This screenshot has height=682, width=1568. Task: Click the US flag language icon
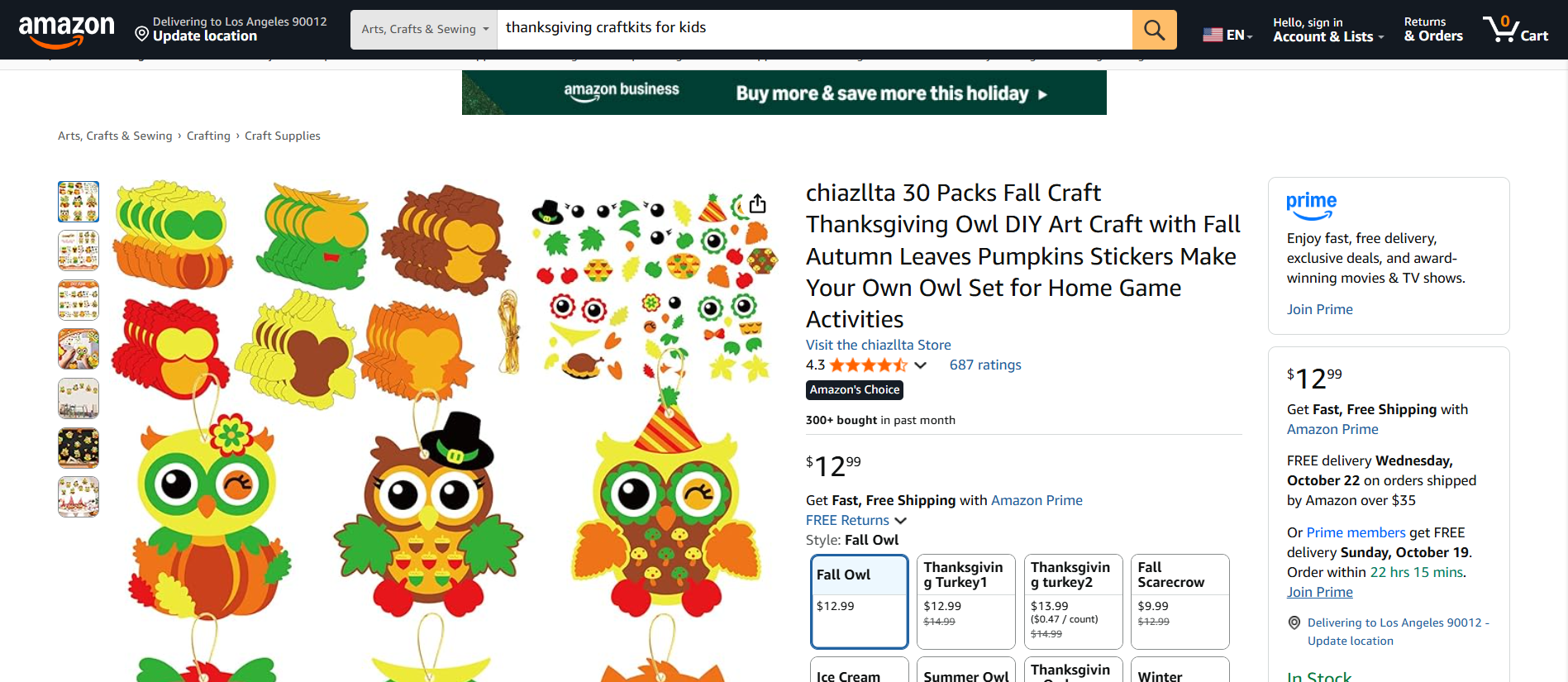[1213, 35]
